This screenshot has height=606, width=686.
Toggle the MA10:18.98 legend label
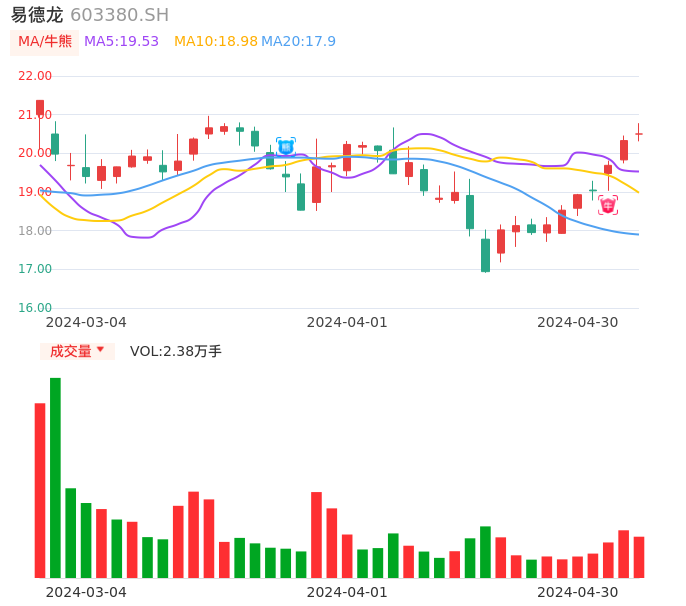pos(215,42)
